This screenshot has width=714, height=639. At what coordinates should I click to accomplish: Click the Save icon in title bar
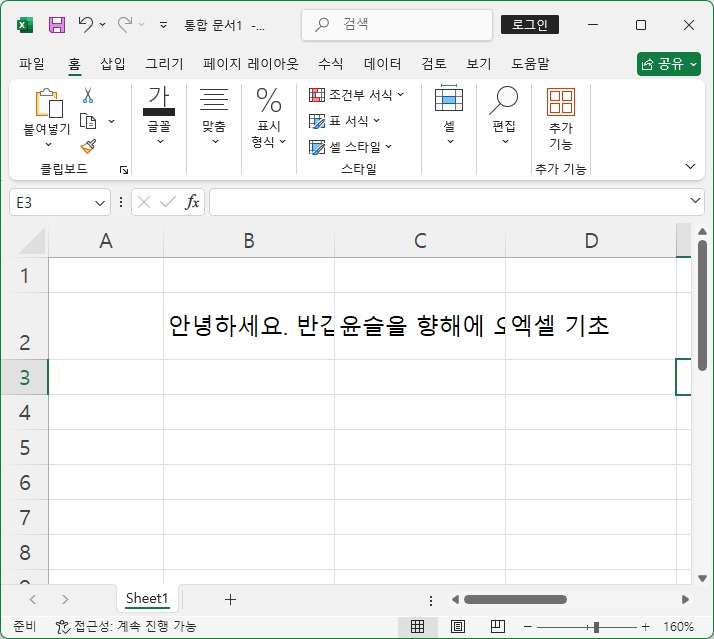point(57,25)
